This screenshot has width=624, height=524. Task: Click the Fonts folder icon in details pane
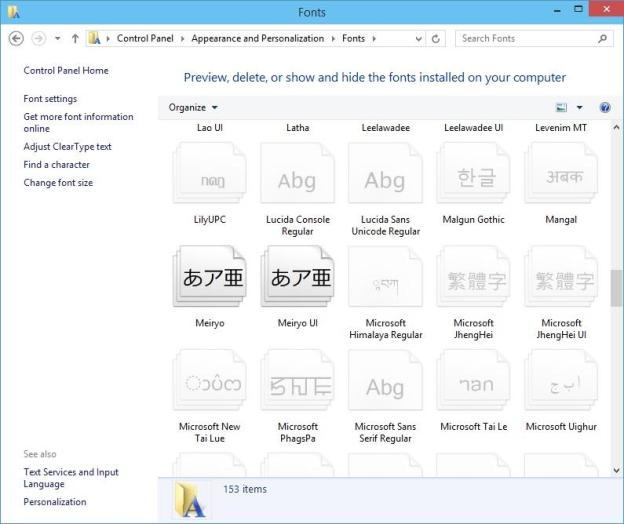192,499
